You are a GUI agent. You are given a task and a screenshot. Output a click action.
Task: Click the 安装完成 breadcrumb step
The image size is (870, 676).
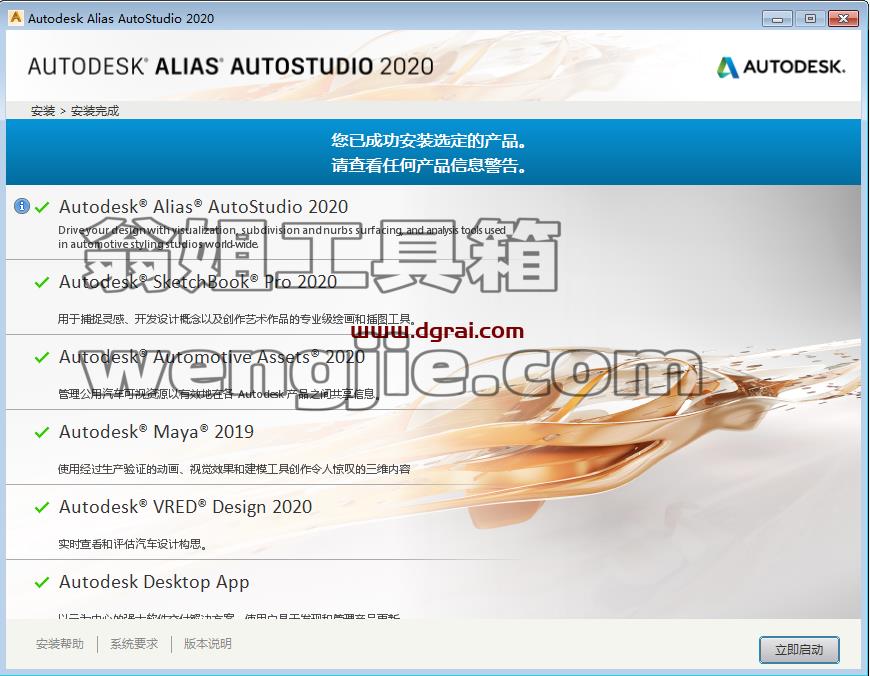(95, 111)
